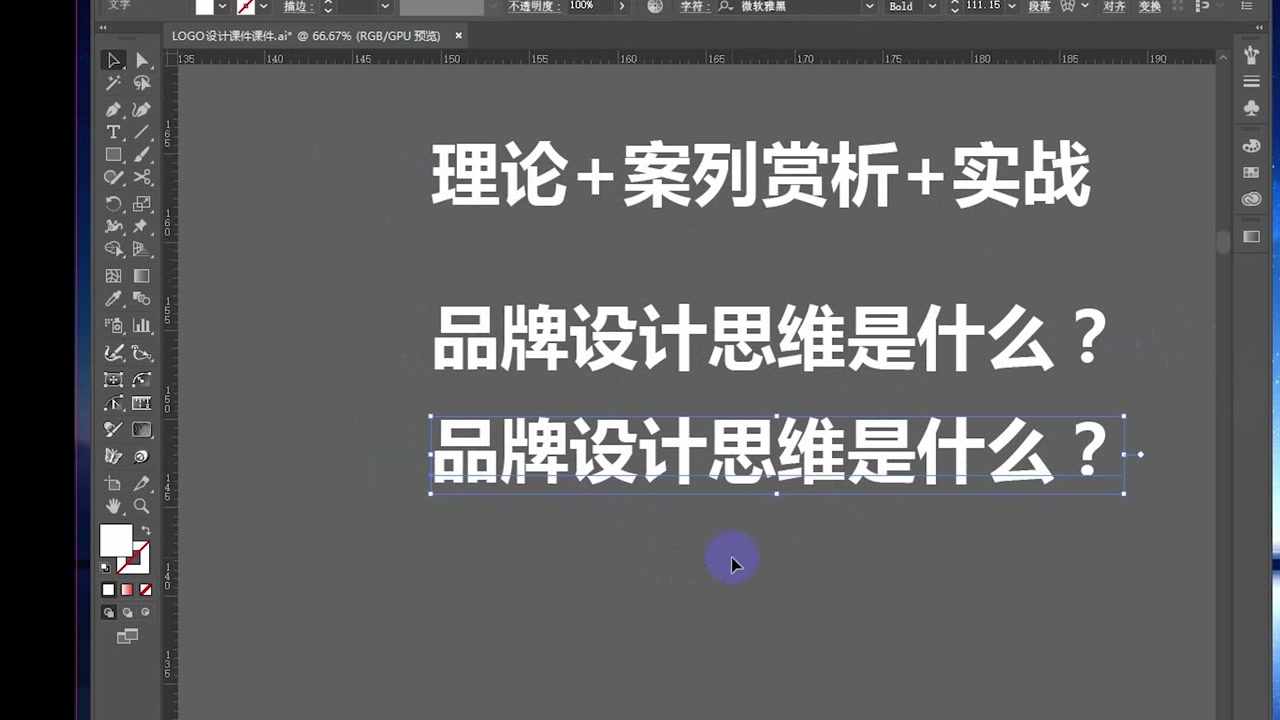Set paint mode to None
The height and width of the screenshot is (720, 1280).
pos(146,589)
